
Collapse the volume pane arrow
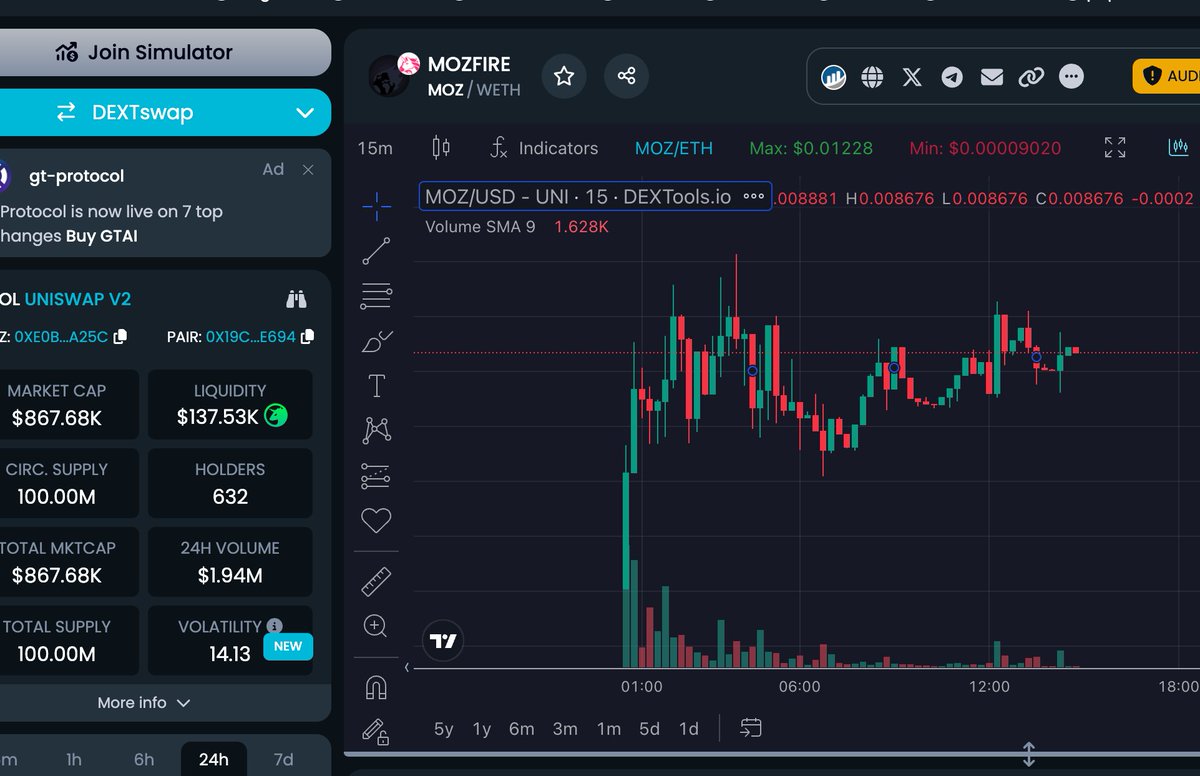(x=407, y=667)
